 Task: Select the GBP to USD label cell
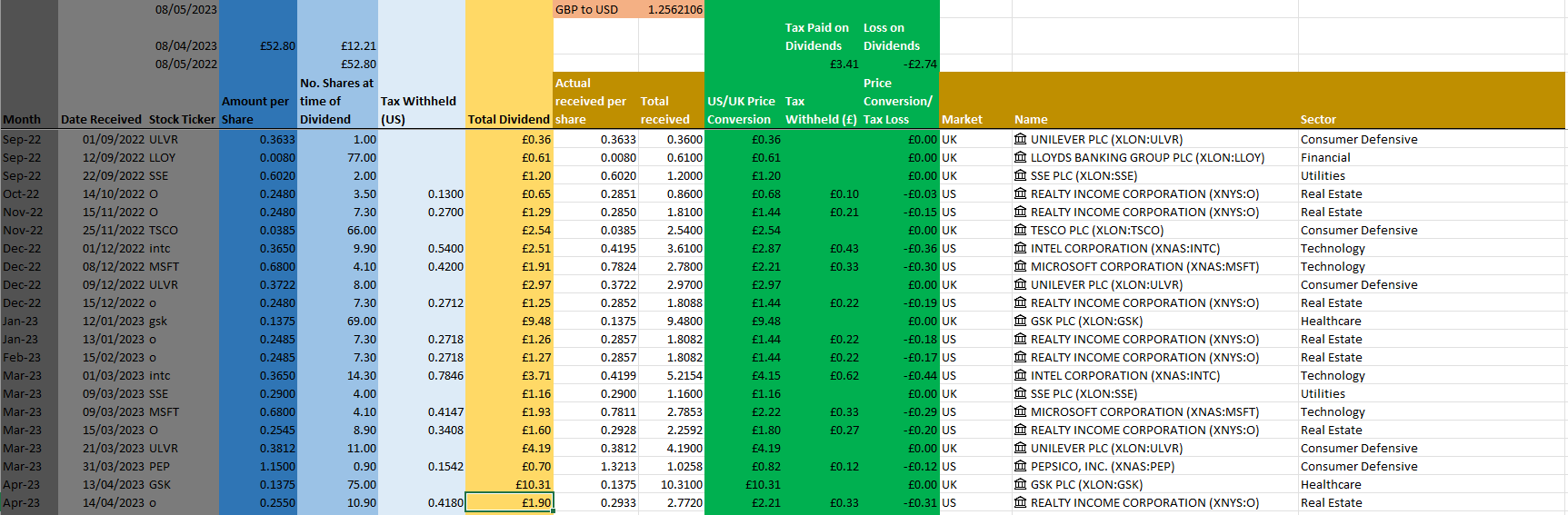tap(595, 9)
